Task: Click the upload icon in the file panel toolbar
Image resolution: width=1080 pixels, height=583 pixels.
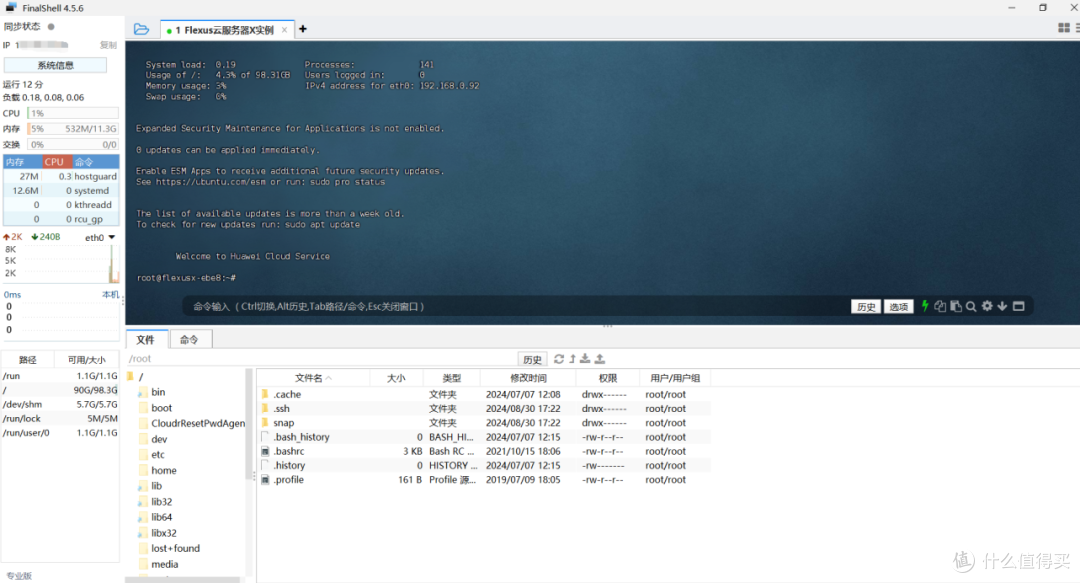Action: (x=600, y=359)
